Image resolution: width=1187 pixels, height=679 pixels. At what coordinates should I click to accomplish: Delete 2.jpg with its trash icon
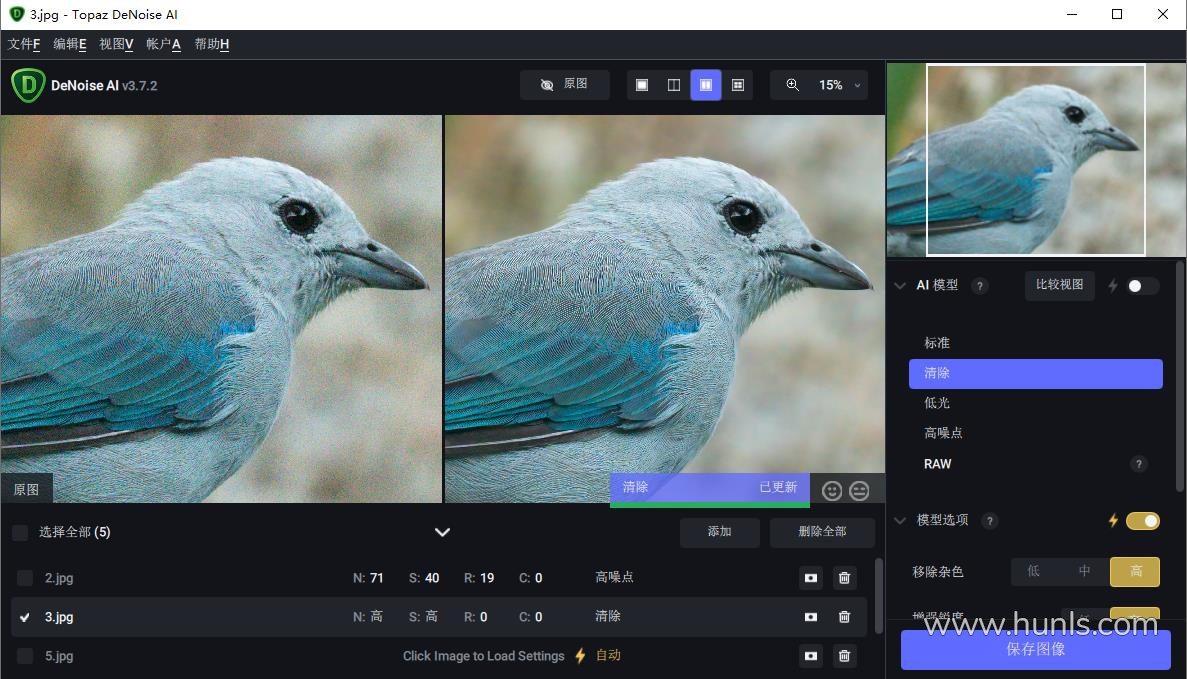pos(844,578)
